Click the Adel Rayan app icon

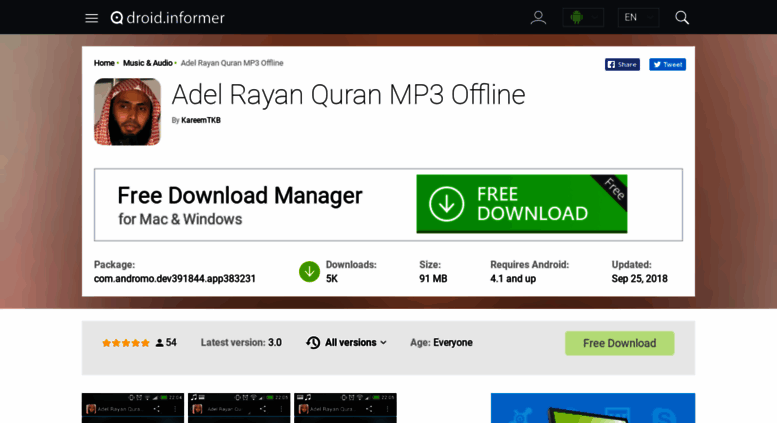[127, 112]
